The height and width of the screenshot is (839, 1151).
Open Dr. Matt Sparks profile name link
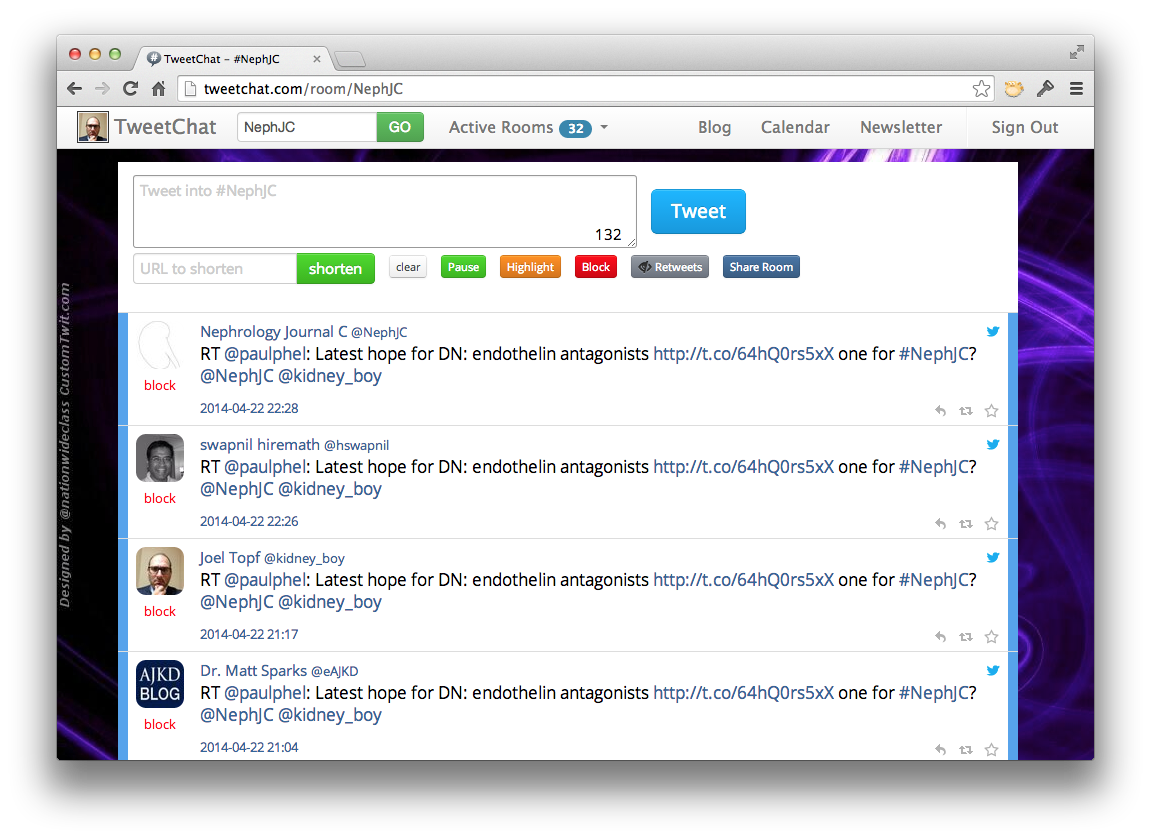(253, 671)
